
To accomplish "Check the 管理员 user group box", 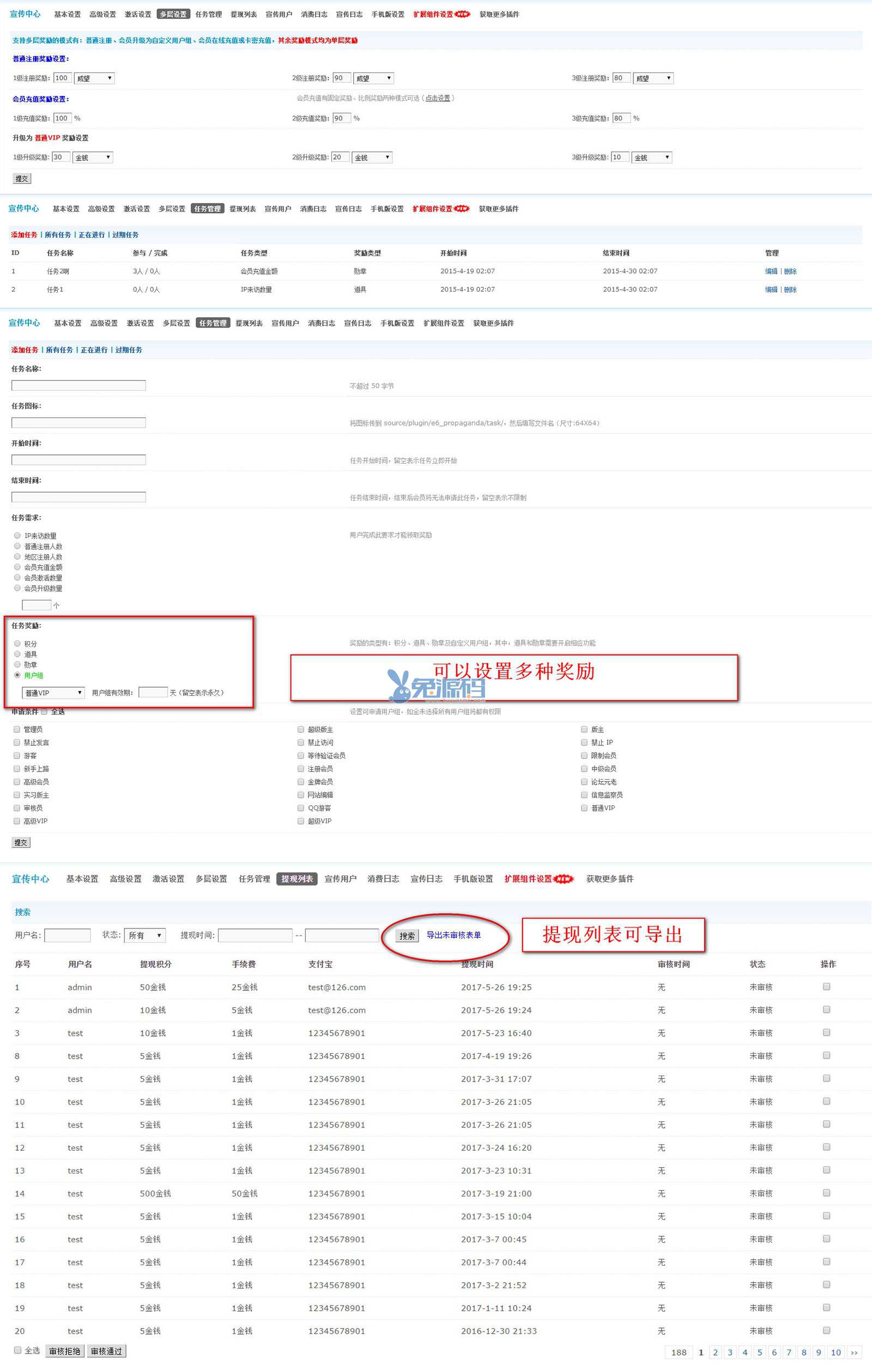I will (x=17, y=729).
